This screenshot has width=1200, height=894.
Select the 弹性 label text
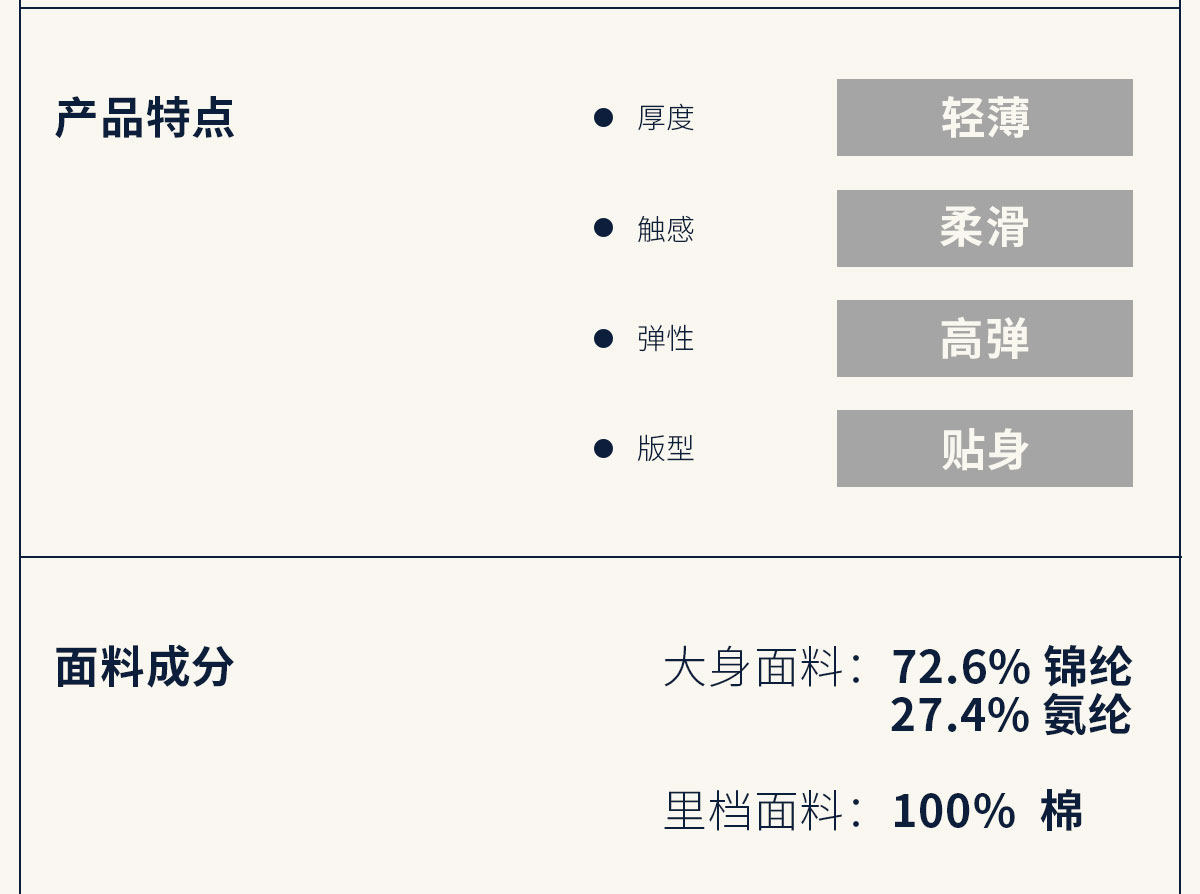665,339
